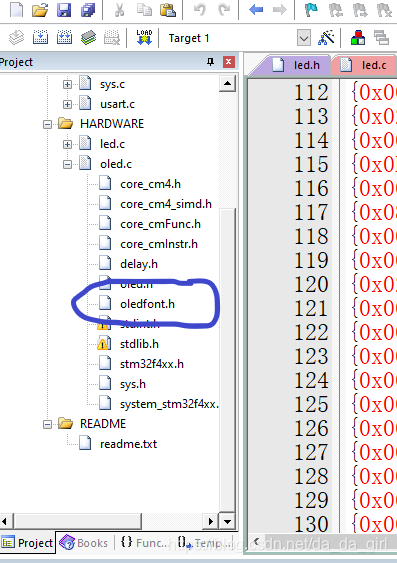Screen dimensions: 397x563
Task: Select core_cm4.h in the tree
Action: [150, 184]
